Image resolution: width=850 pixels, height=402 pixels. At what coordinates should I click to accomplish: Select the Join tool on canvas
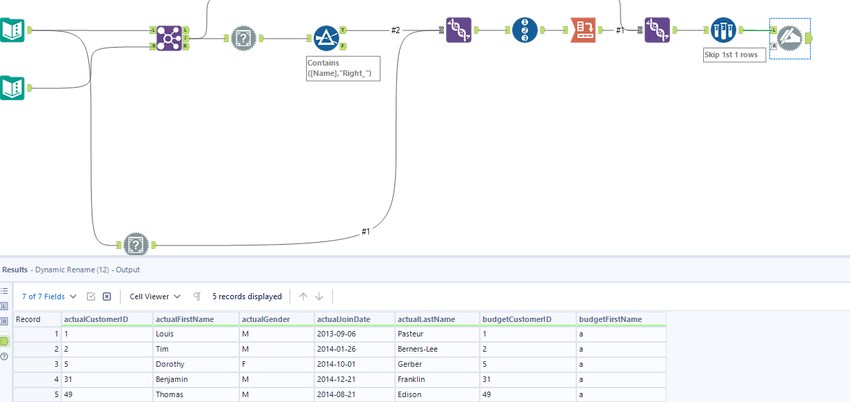point(169,38)
